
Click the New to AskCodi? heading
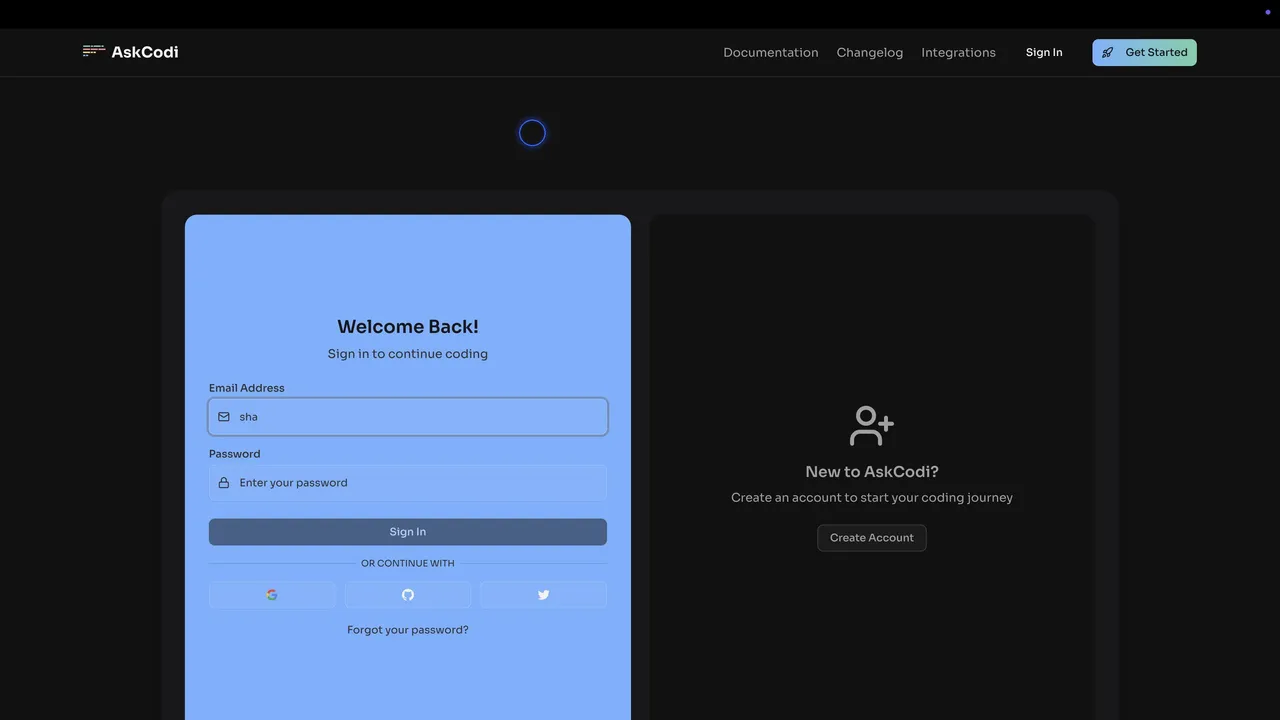[872, 472]
